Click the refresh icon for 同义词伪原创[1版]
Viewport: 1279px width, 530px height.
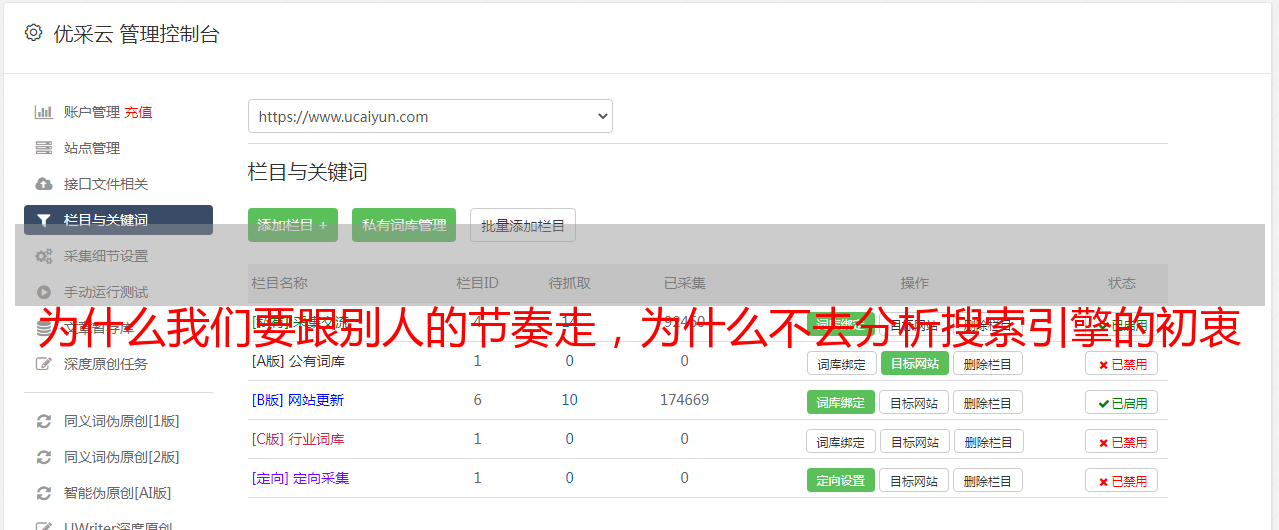tap(44, 421)
